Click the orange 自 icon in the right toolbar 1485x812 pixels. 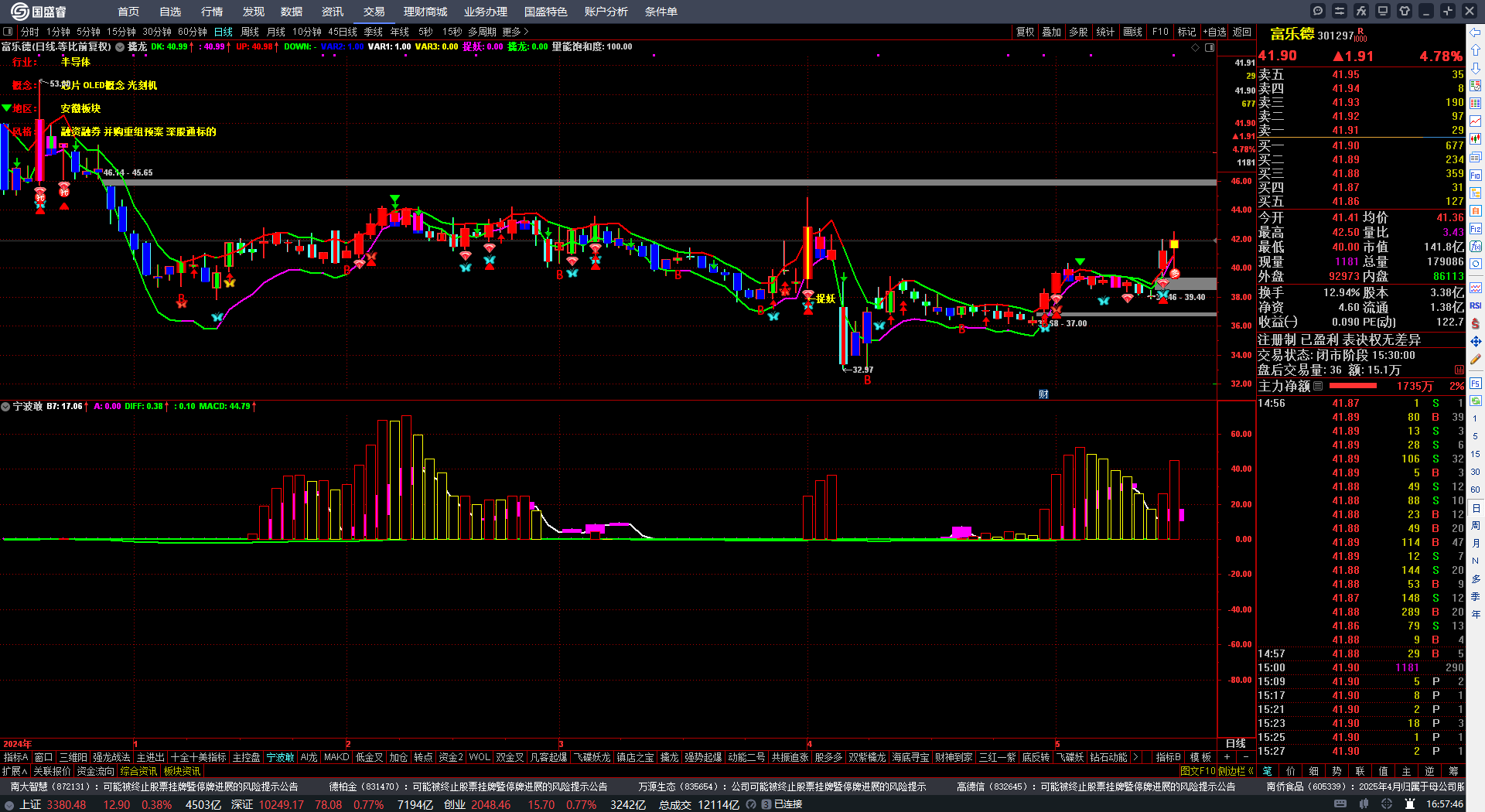point(1476,211)
